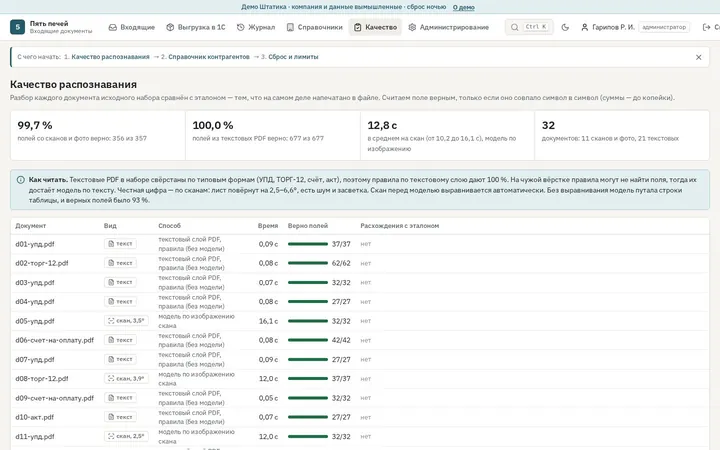720x450 pixels.
Task: Click the Способ column header
Action: click(x=169, y=226)
